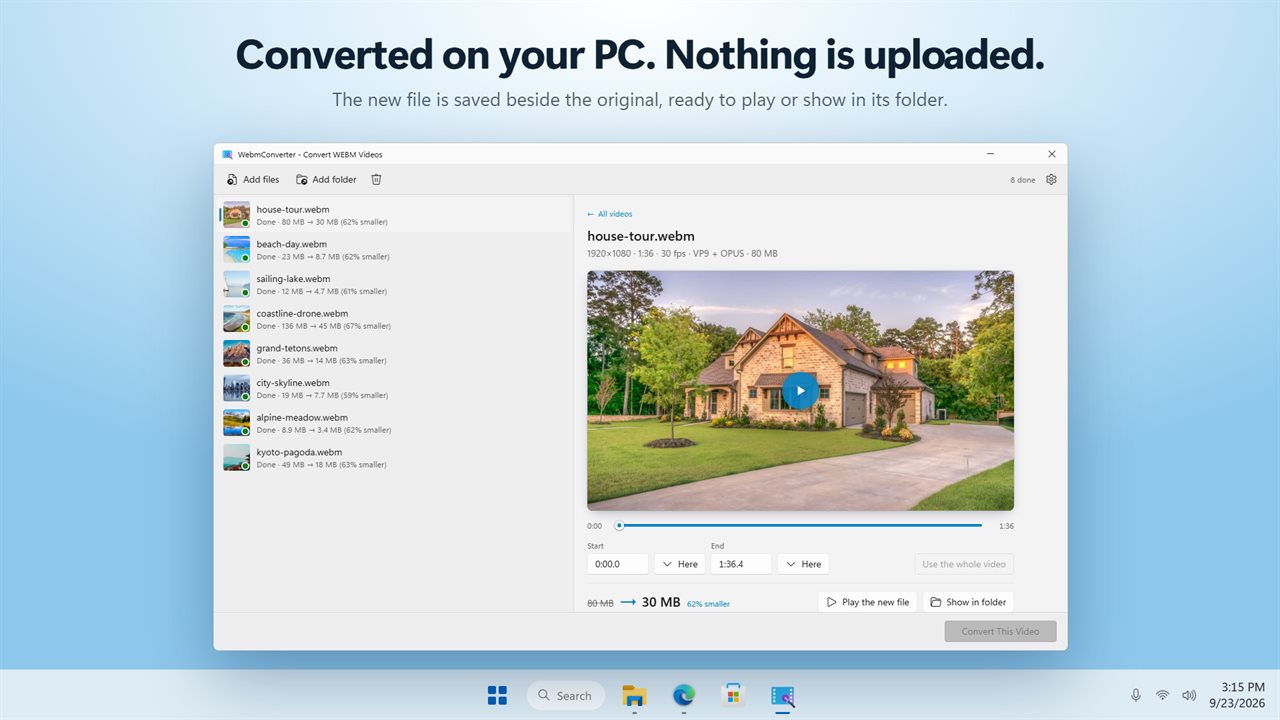The image size is (1280, 720).
Task: Click the volume speaker icon in tray
Action: tap(1189, 695)
